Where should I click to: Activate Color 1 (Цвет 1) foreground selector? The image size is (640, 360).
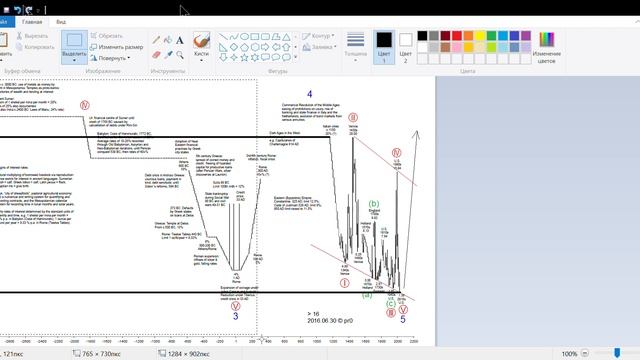(384, 47)
